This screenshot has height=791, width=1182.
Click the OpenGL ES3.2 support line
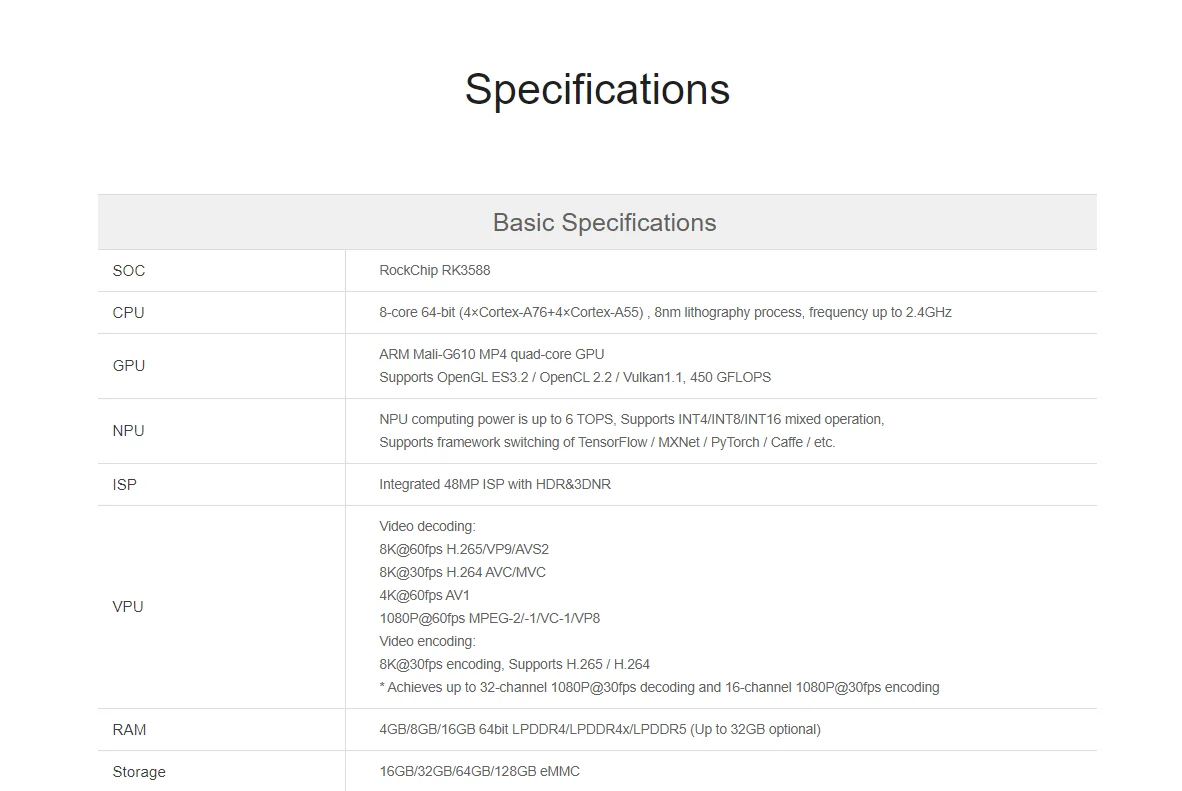(575, 378)
